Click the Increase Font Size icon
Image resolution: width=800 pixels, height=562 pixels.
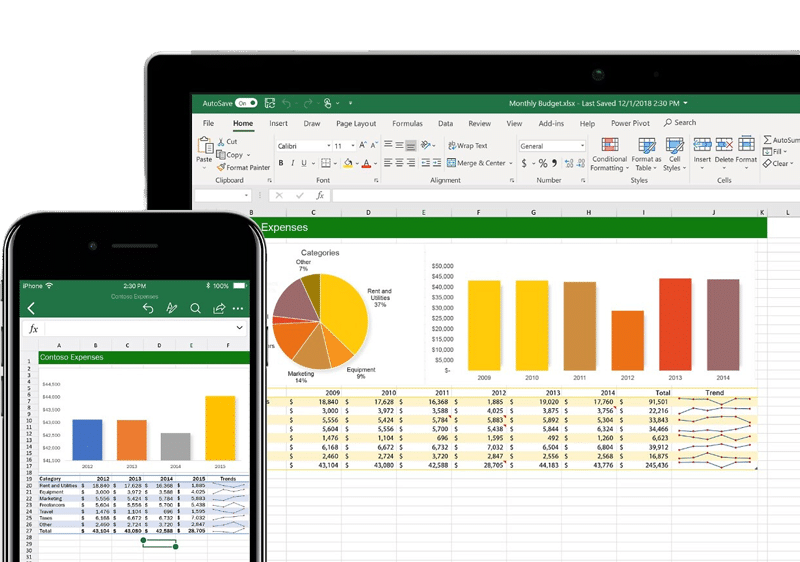363,145
